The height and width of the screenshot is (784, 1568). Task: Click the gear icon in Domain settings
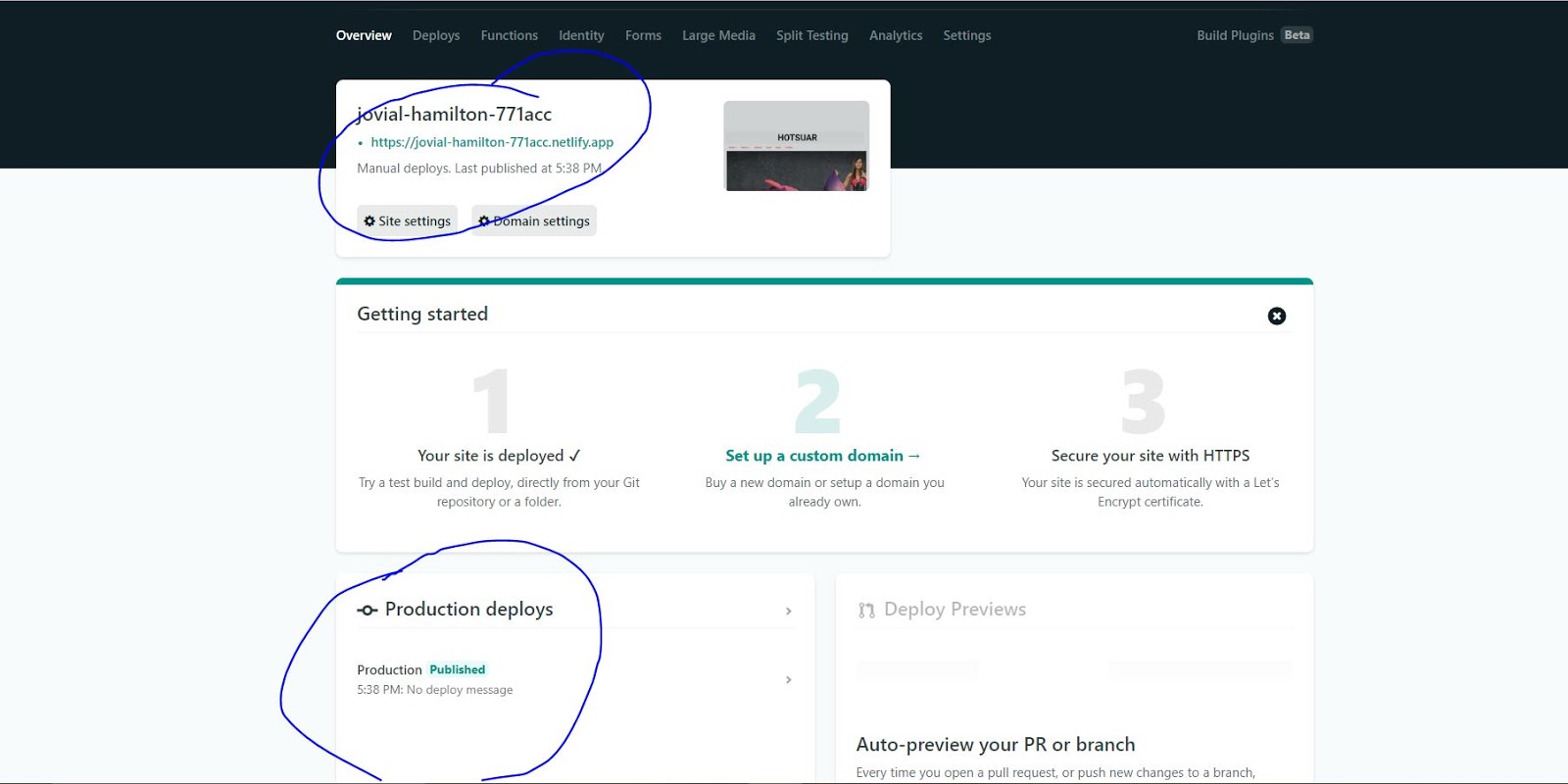(484, 221)
